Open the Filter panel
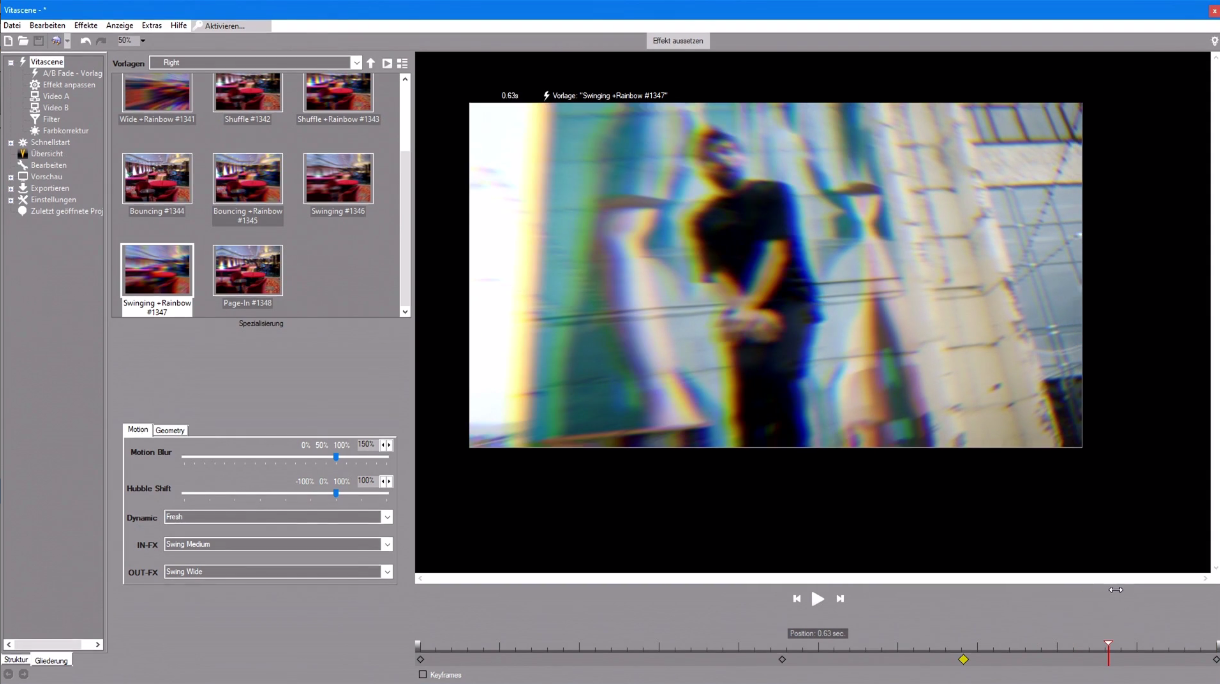The width and height of the screenshot is (1220, 684). pyautogui.click(x=51, y=119)
